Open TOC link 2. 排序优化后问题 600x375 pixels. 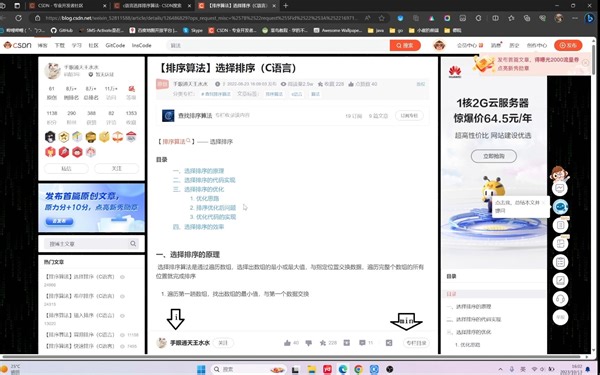point(213,208)
